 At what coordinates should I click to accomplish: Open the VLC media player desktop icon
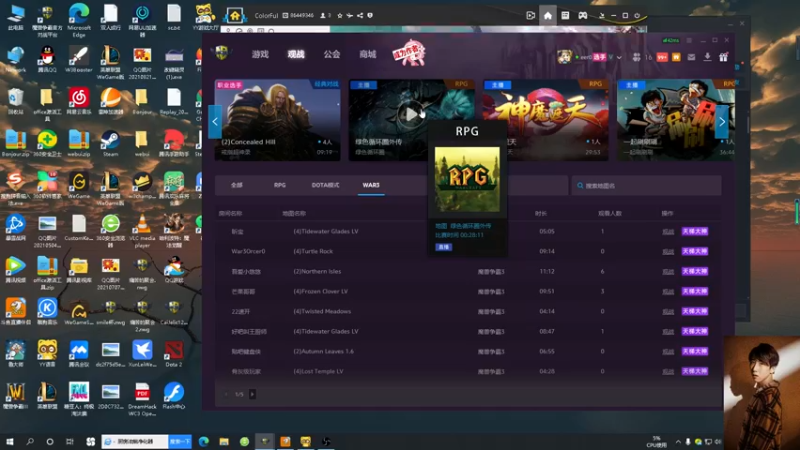click(142, 230)
